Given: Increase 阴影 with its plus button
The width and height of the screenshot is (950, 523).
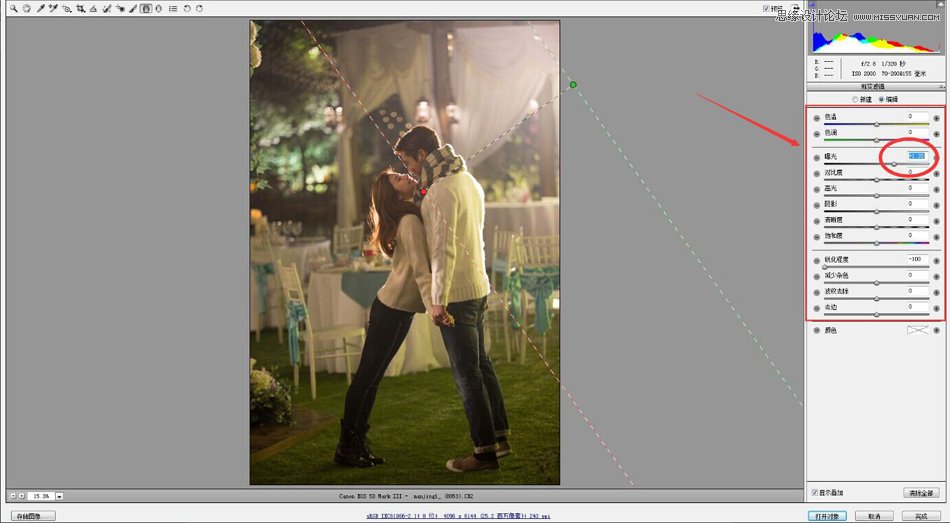Looking at the screenshot, I should pyautogui.click(x=937, y=205).
